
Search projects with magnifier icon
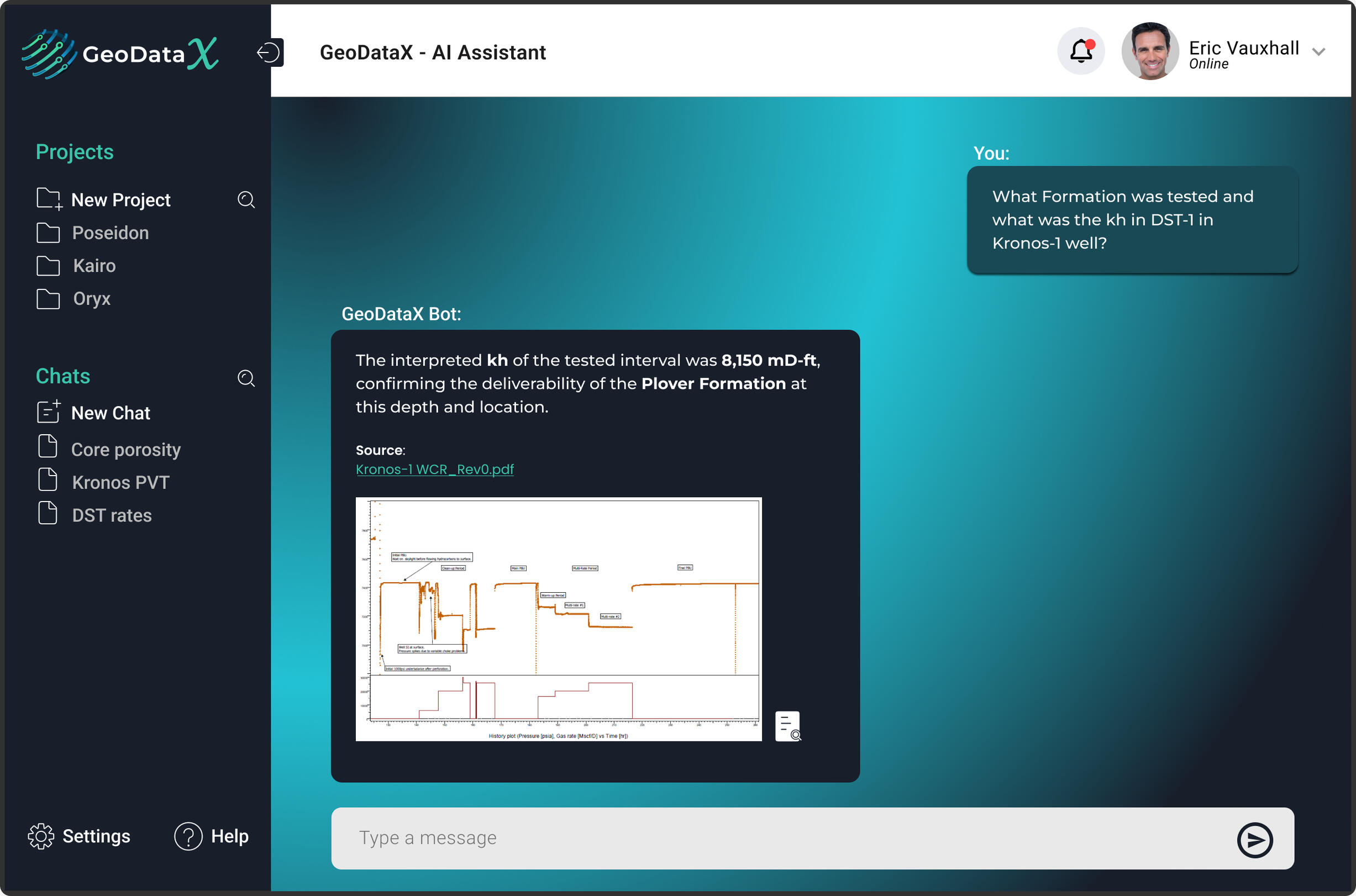coord(246,199)
